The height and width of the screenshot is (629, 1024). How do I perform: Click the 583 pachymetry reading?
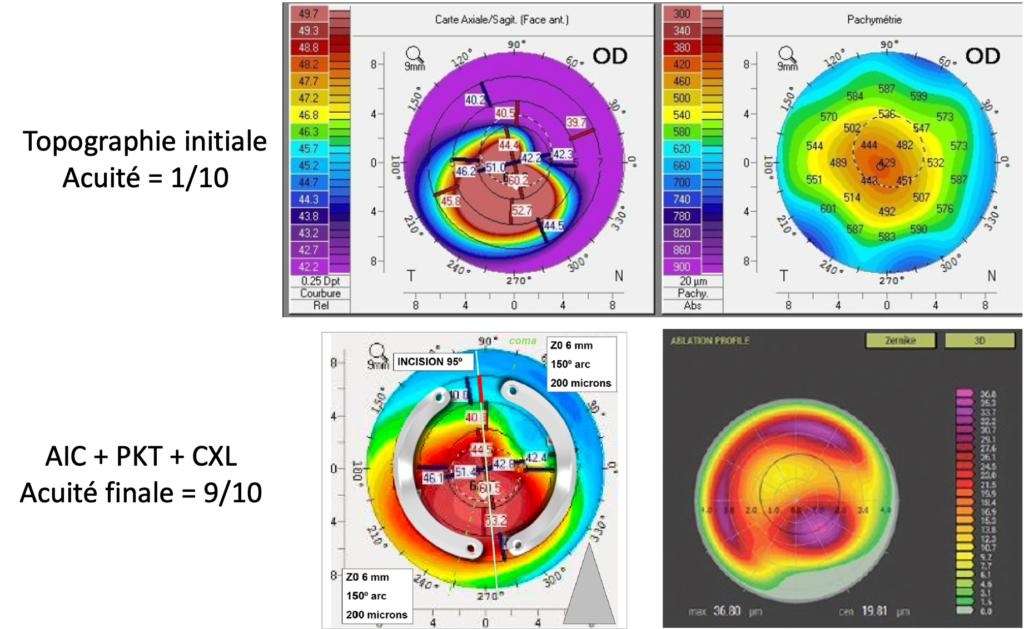click(886, 236)
